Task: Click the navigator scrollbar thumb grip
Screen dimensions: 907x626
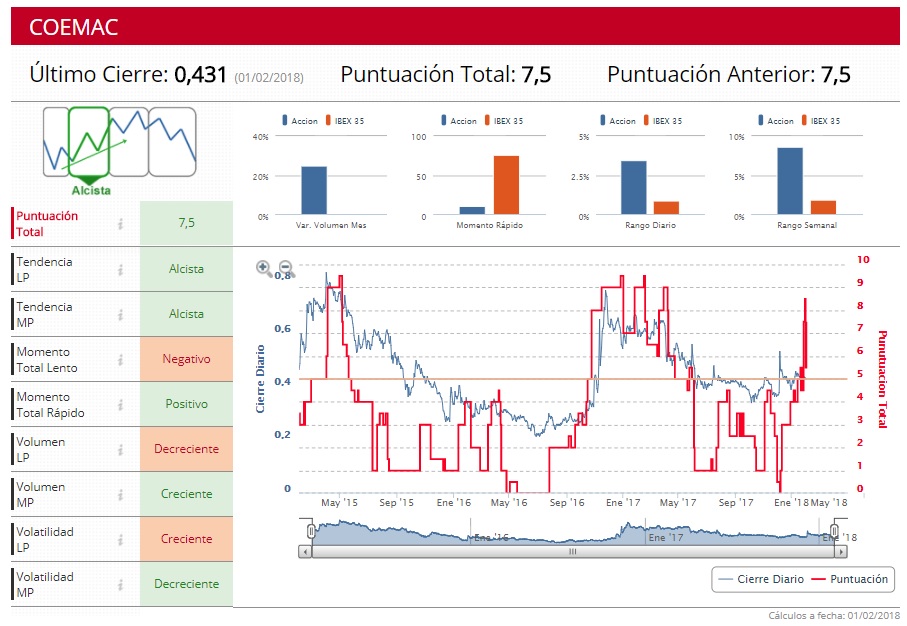Action: (573, 552)
